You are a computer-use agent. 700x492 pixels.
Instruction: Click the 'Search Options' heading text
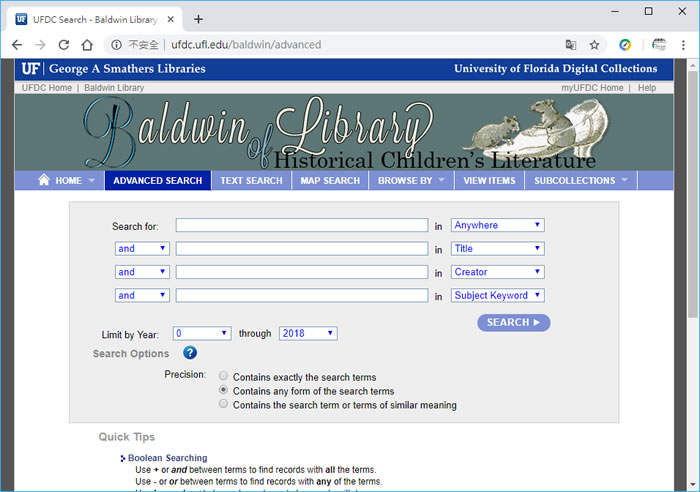tap(131, 354)
